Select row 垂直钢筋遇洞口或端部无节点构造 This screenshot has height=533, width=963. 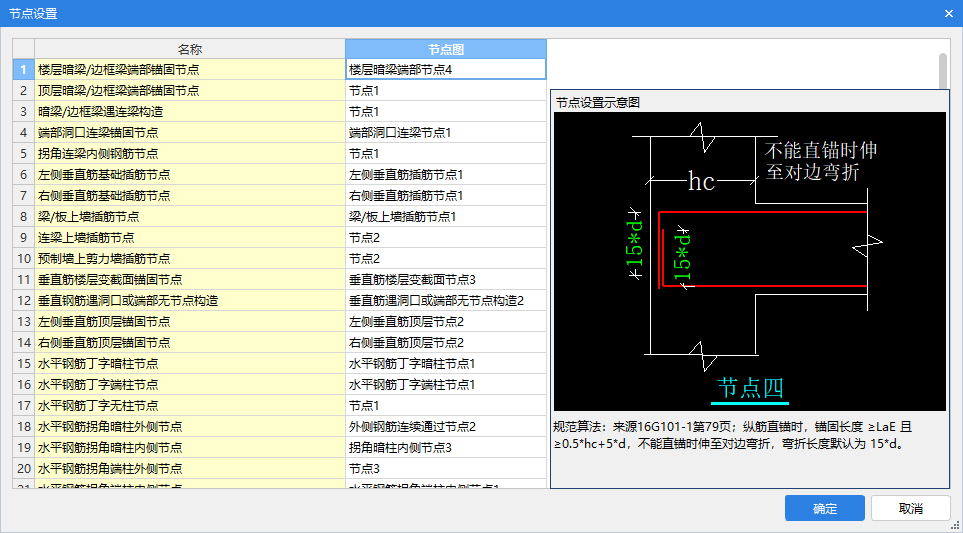pyautogui.click(x=190, y=301)
